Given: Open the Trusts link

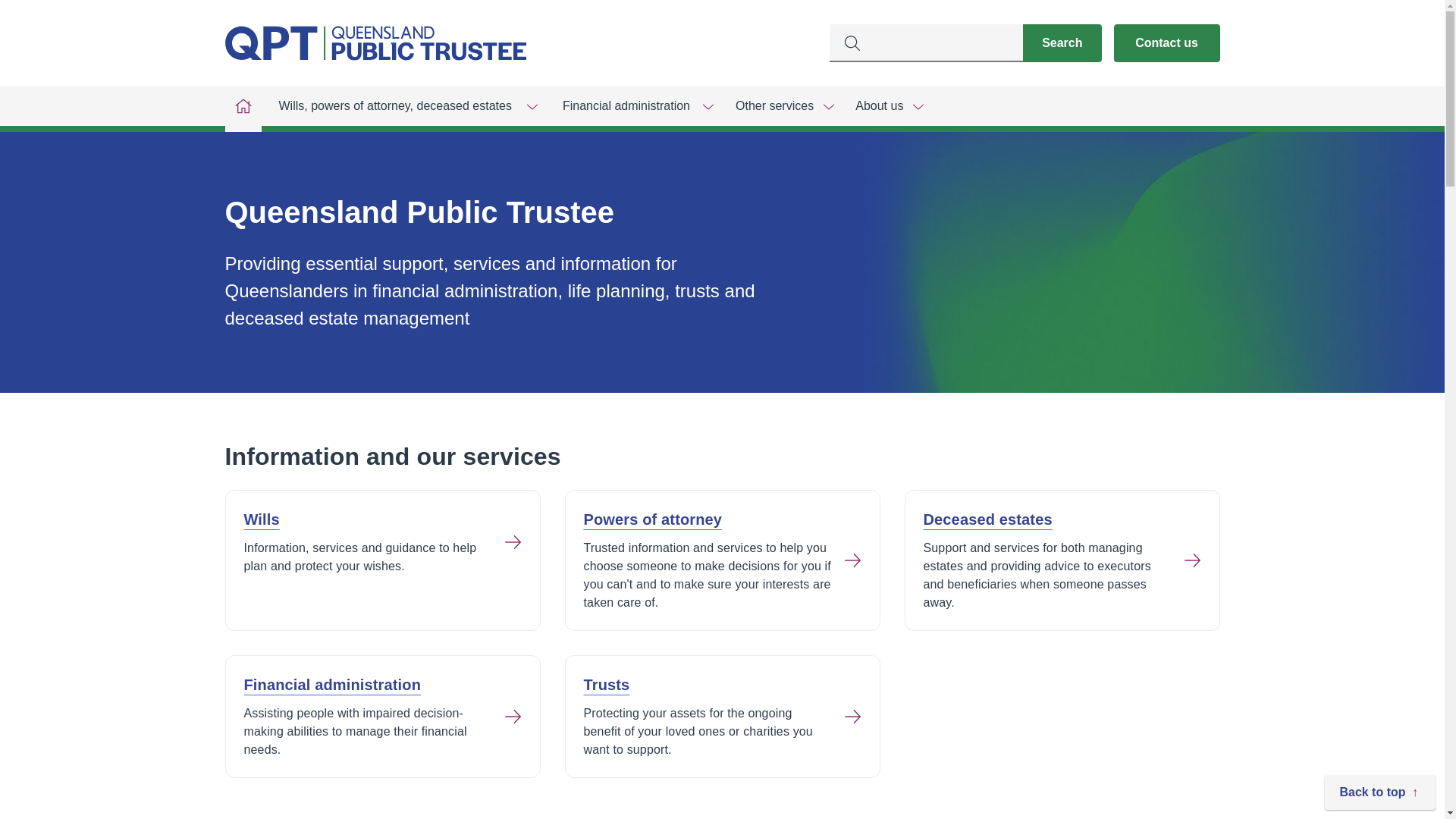Looking at the screenshot, I should click(606, 686).
